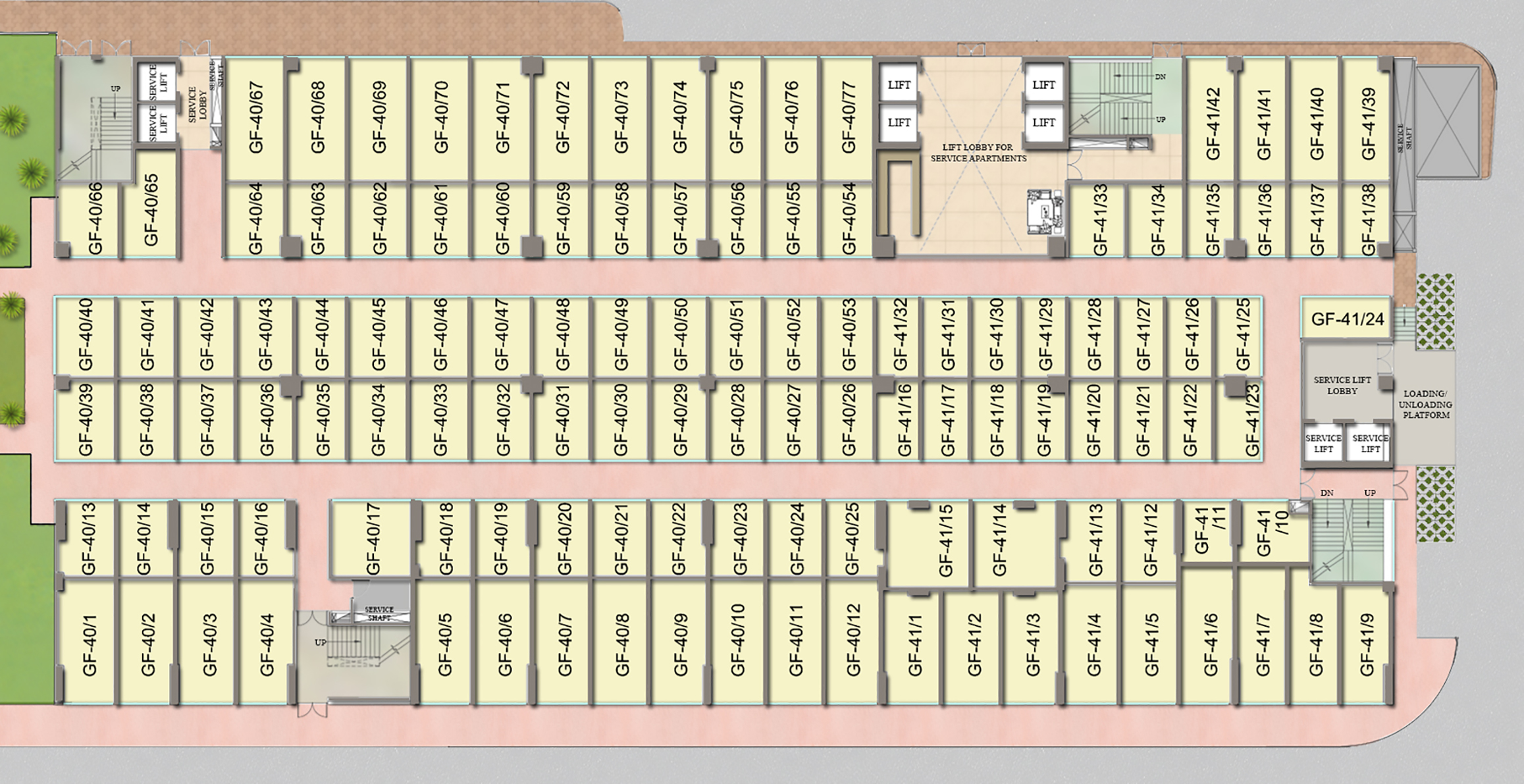Click shop unit GF-40/1
Image resolution: width=1524 pixels, height=784 pixels.
click(90, 645)
